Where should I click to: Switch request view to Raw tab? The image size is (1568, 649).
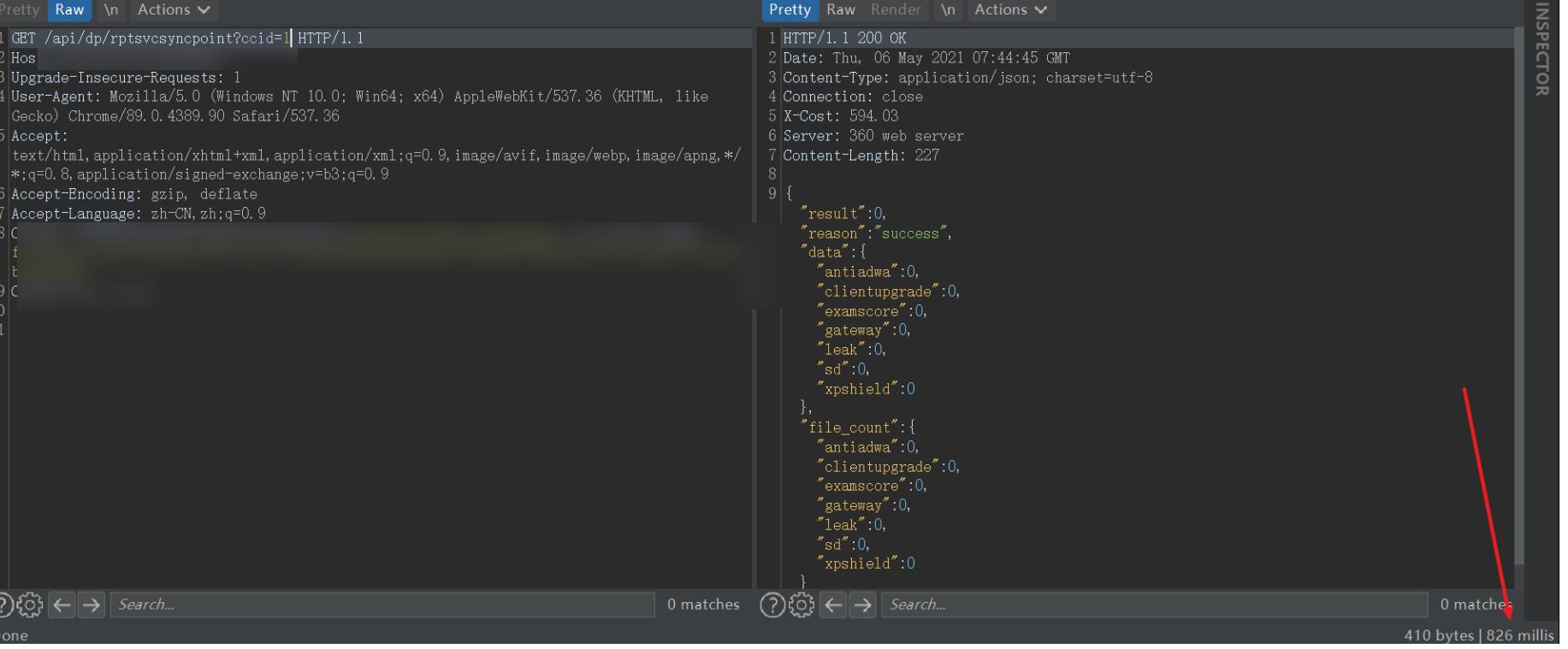click(x=69, y=9)
